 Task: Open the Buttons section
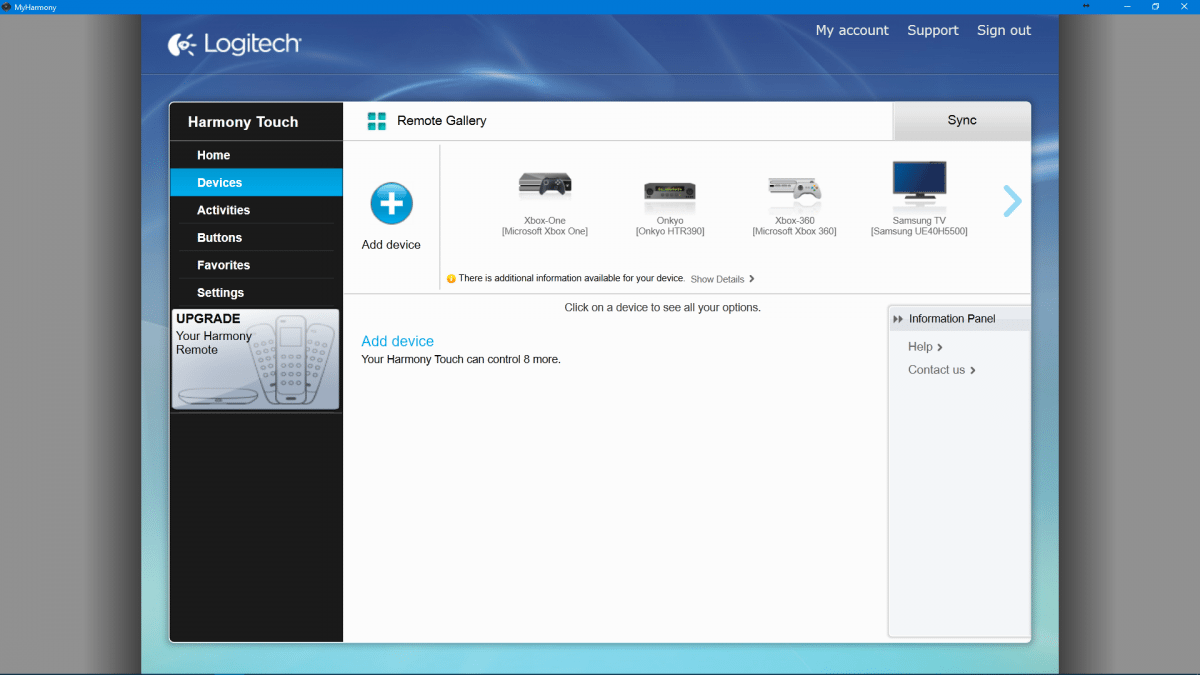point(256,238)
